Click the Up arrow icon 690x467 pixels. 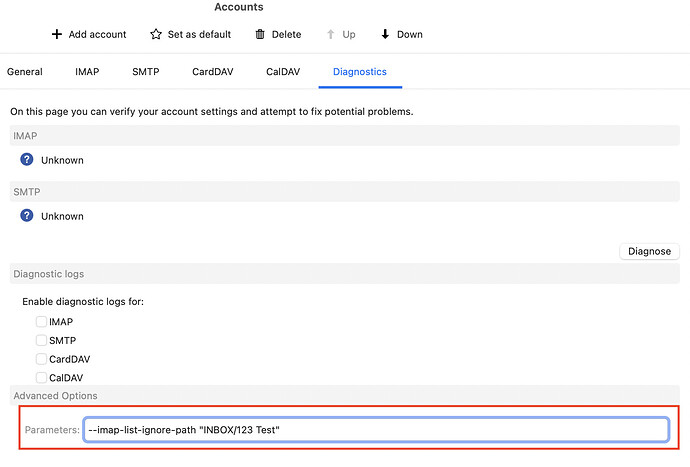tap(330, 34)
